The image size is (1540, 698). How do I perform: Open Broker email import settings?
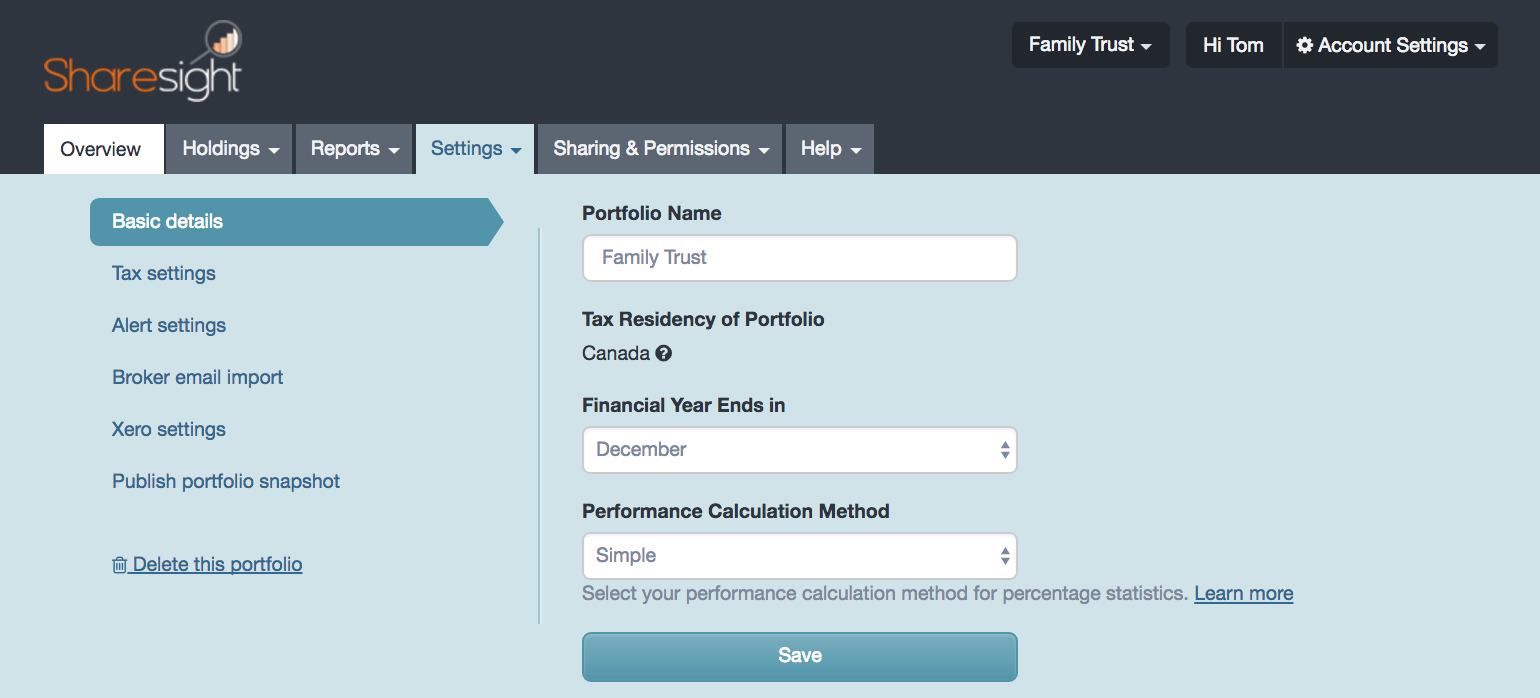(x=197, y=377)
